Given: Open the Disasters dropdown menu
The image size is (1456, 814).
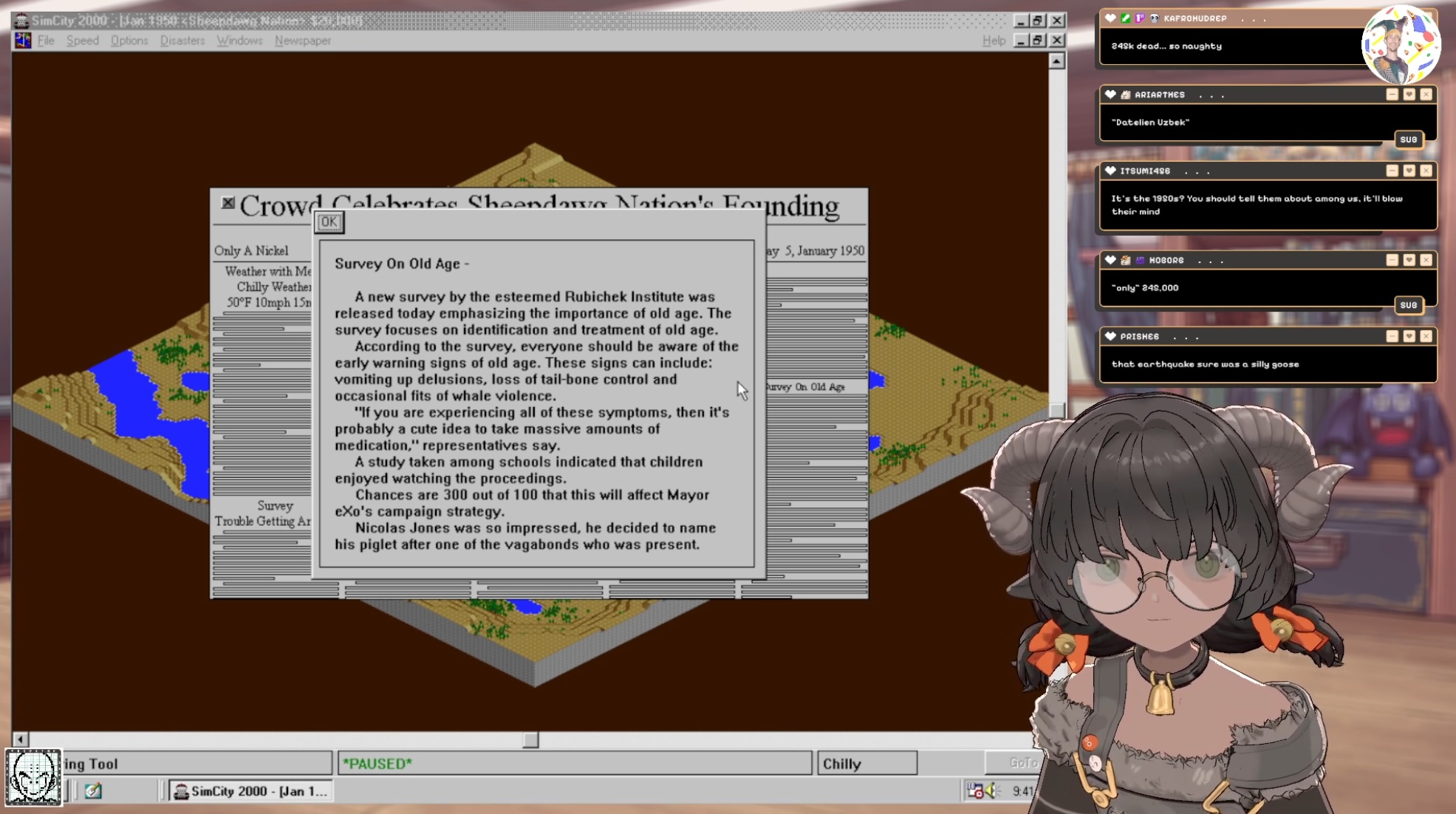Looking at the screenshot, I should click(x=182, y=41).
